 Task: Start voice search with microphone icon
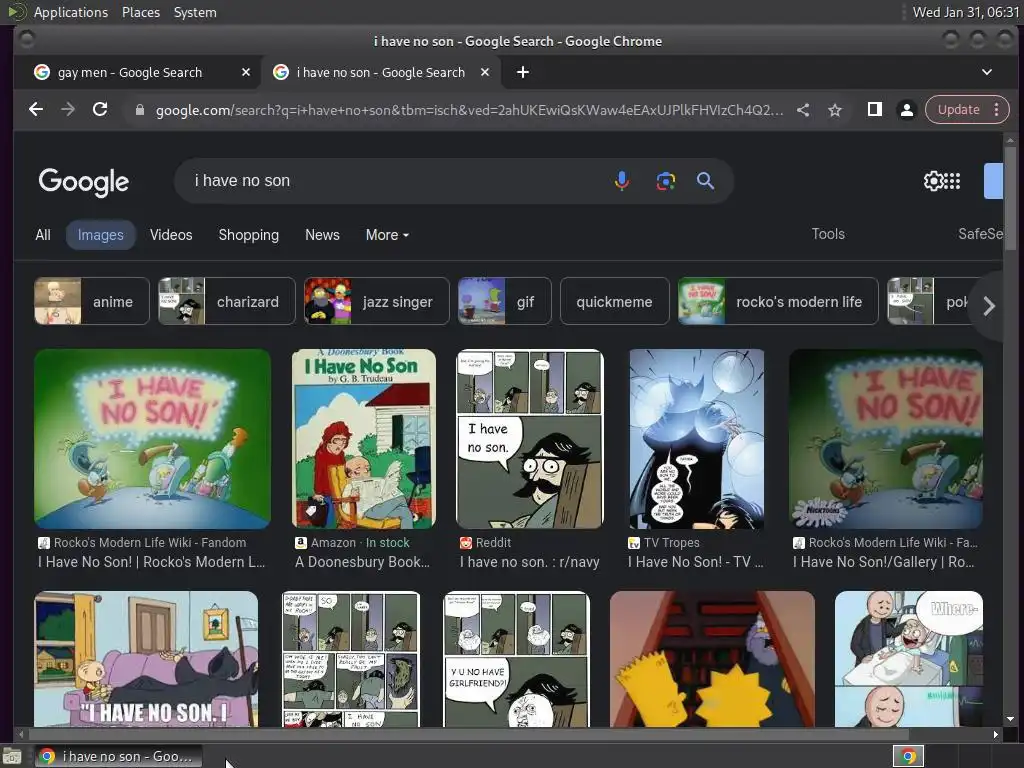click(622, 181)
